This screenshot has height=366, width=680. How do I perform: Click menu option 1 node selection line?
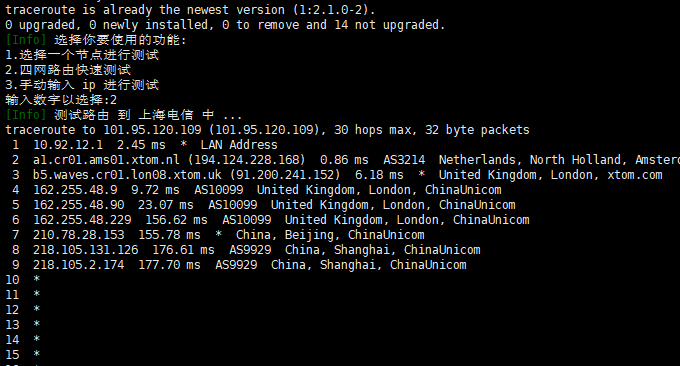click(x=82, y=55)
